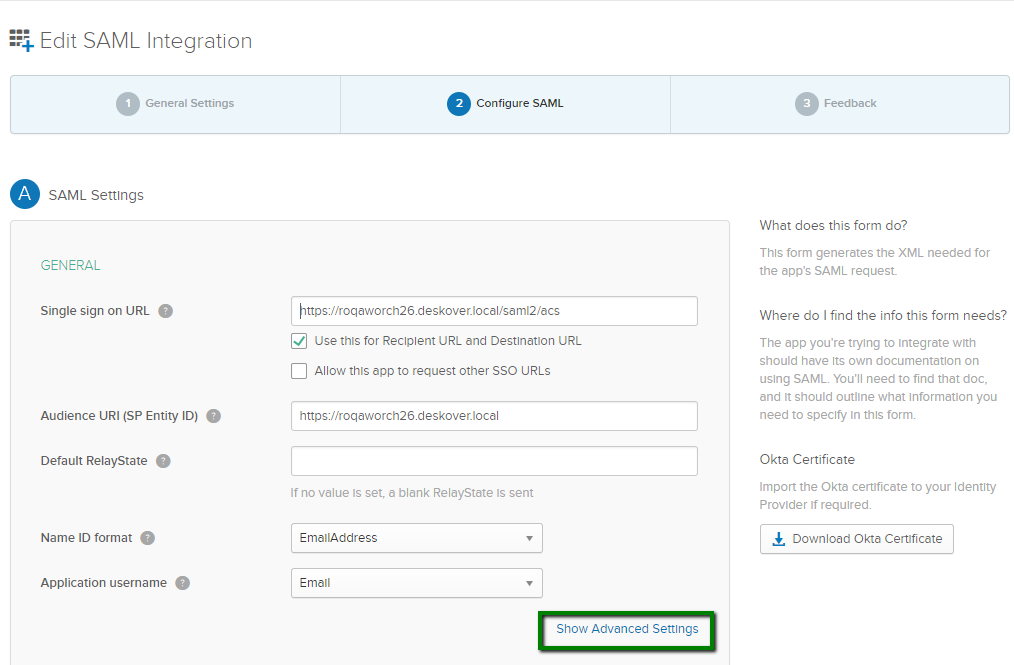Click the download icon on certificate button
The image size is (1014, 665).
[x=778, y=538]
